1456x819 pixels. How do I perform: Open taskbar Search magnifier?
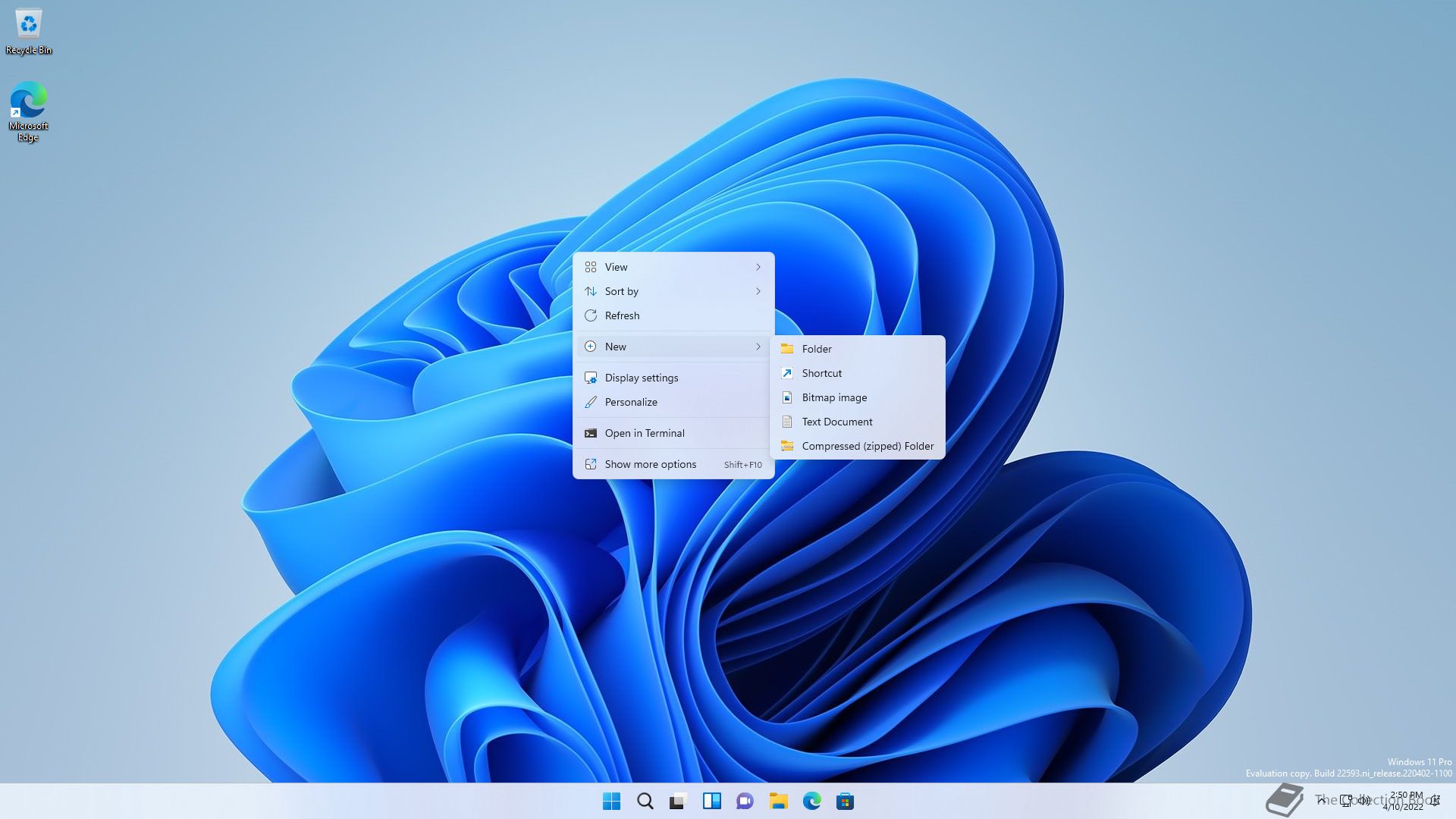click(x=645, y=801)
